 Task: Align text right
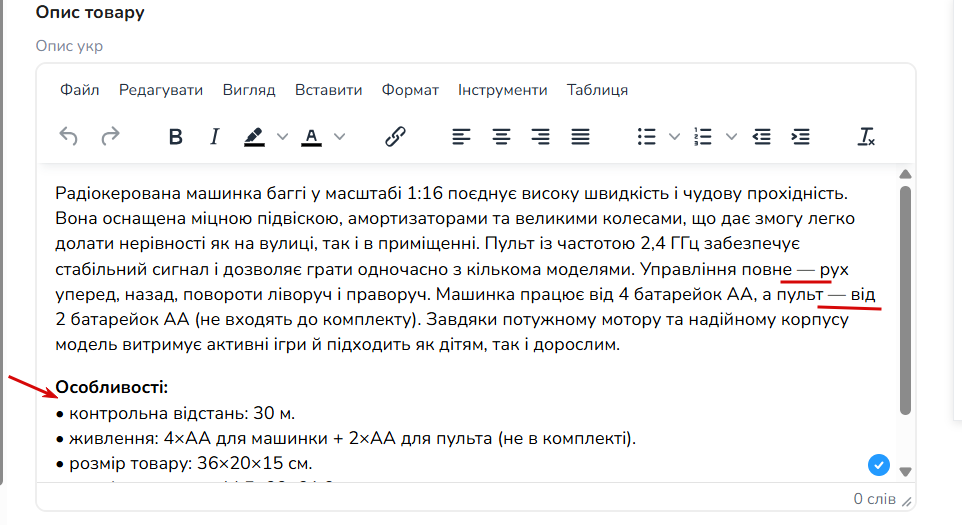tap(541, 136)
